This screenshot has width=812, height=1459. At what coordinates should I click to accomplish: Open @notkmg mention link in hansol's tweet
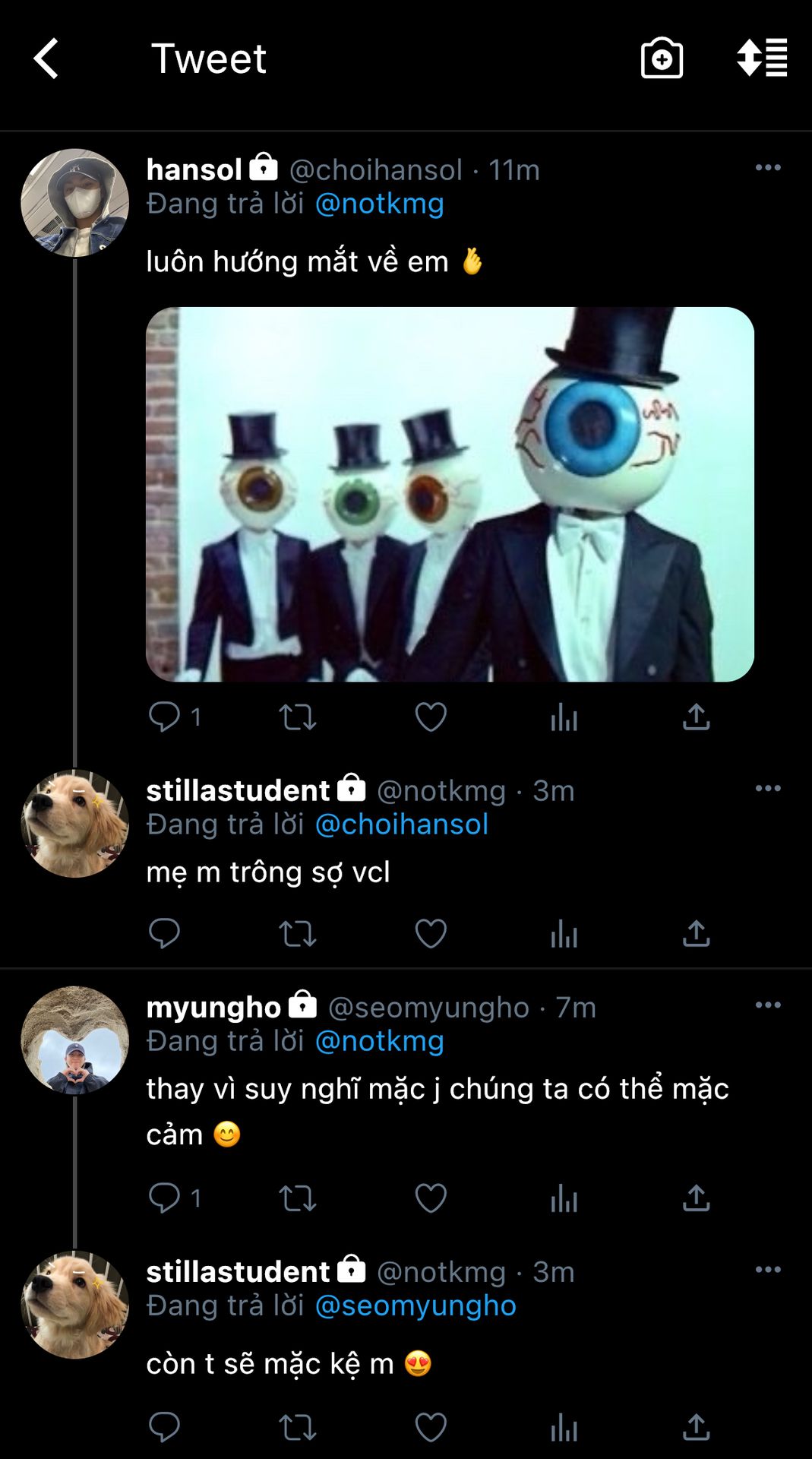379,204
